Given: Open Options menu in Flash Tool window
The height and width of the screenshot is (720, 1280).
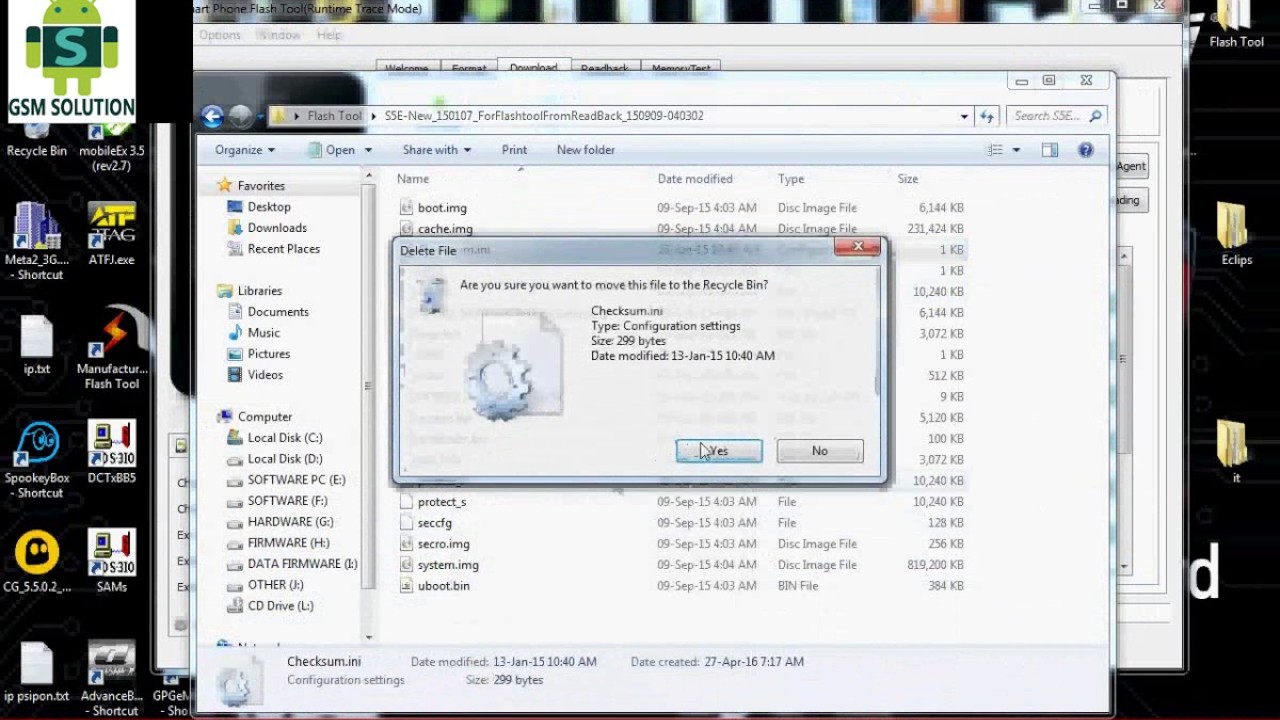Looking at the screenshot, I should coord(219,35).
